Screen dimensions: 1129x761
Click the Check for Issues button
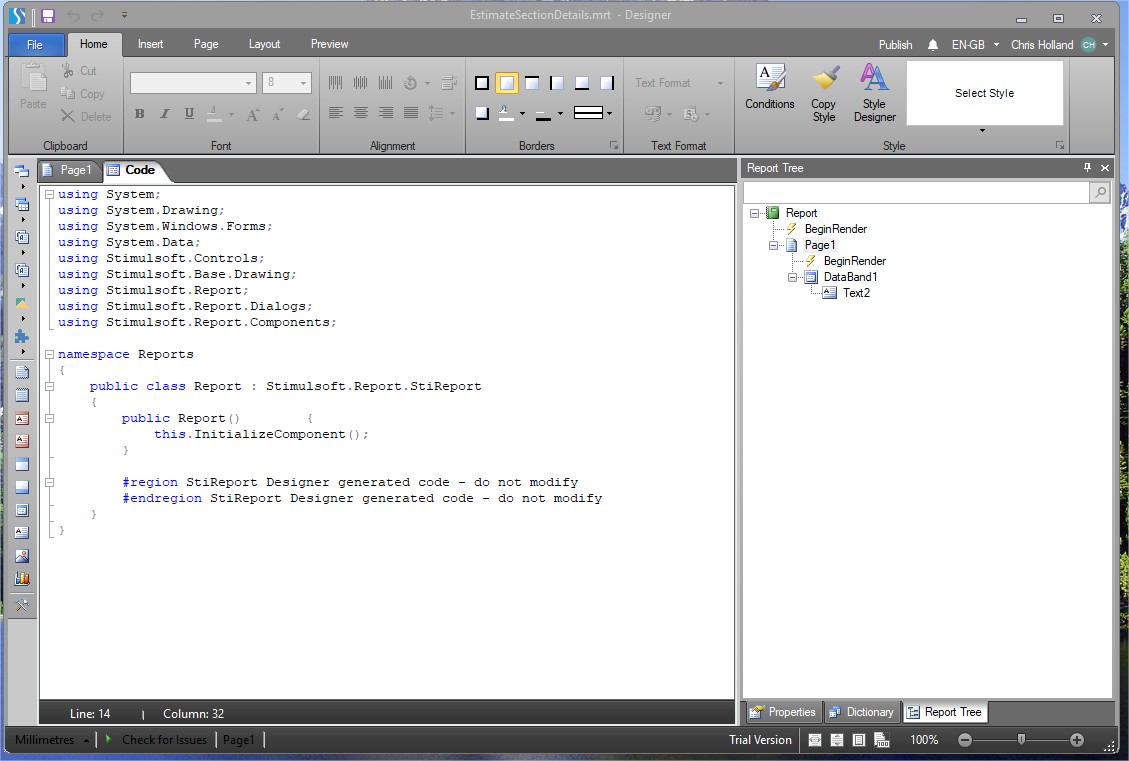(156, 739)
